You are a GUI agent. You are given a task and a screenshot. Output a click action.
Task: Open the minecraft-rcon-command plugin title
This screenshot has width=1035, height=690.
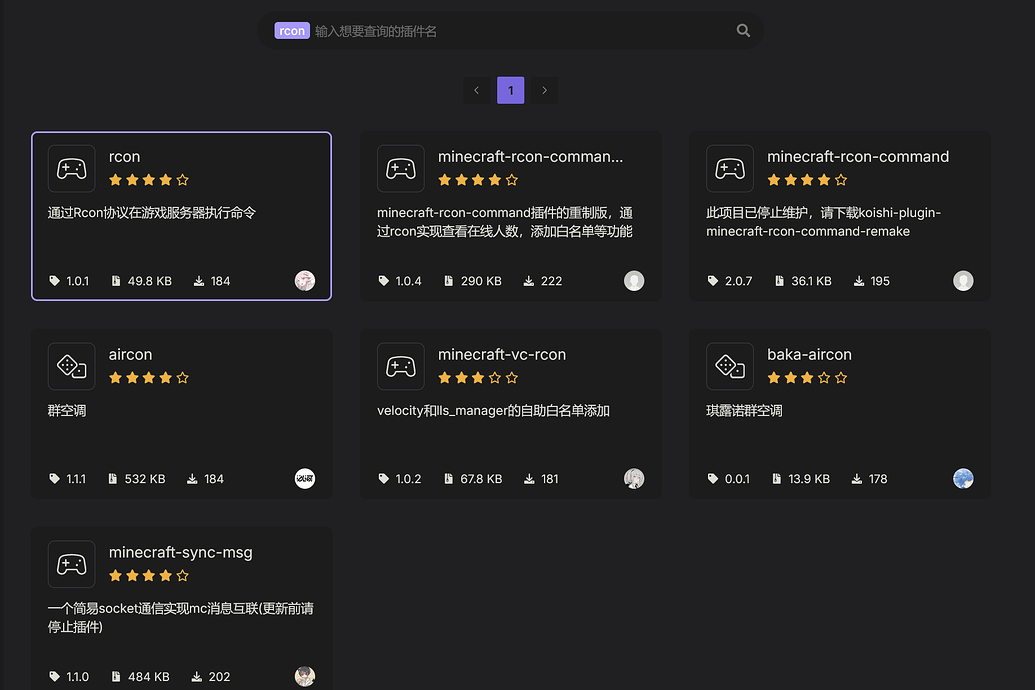click(x=857, y=157)
